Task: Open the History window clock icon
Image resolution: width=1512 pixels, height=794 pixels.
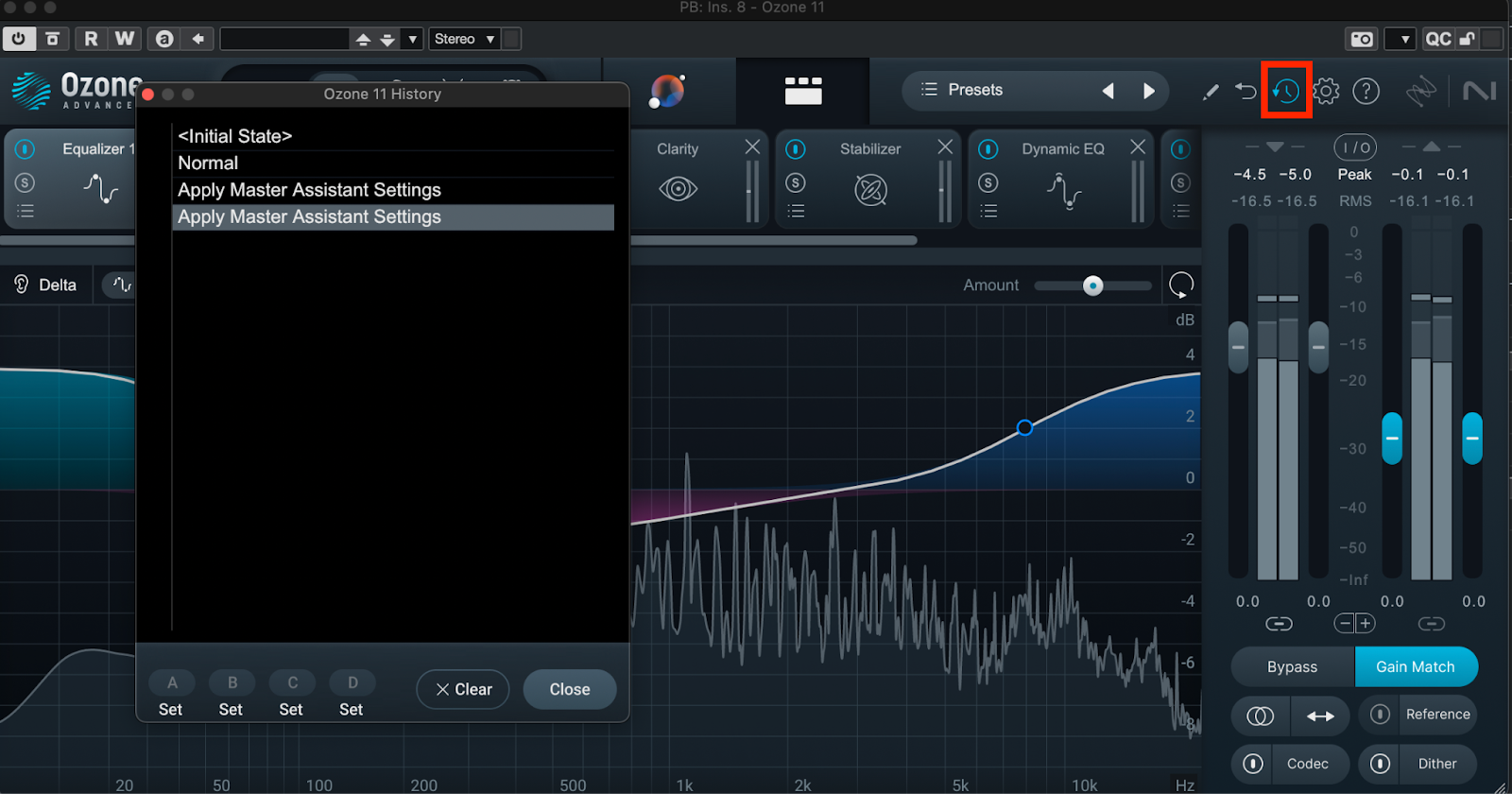Action: click(1285, 91)
